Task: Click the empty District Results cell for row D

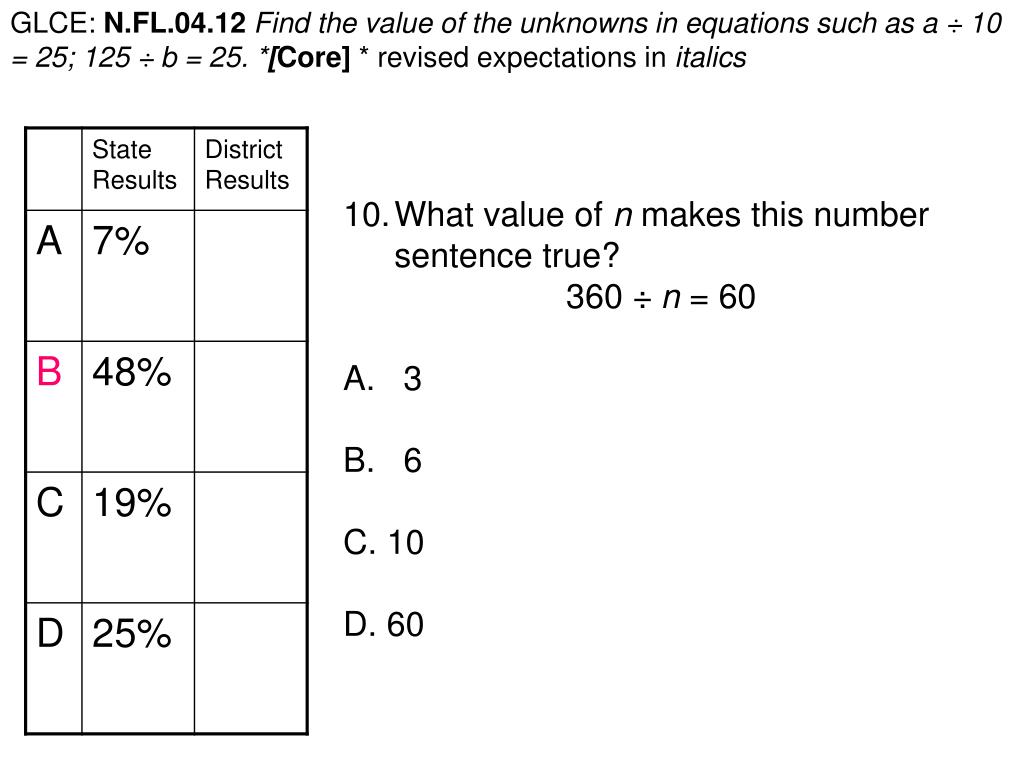Action: pyautogui.click(x=251, y=667)
